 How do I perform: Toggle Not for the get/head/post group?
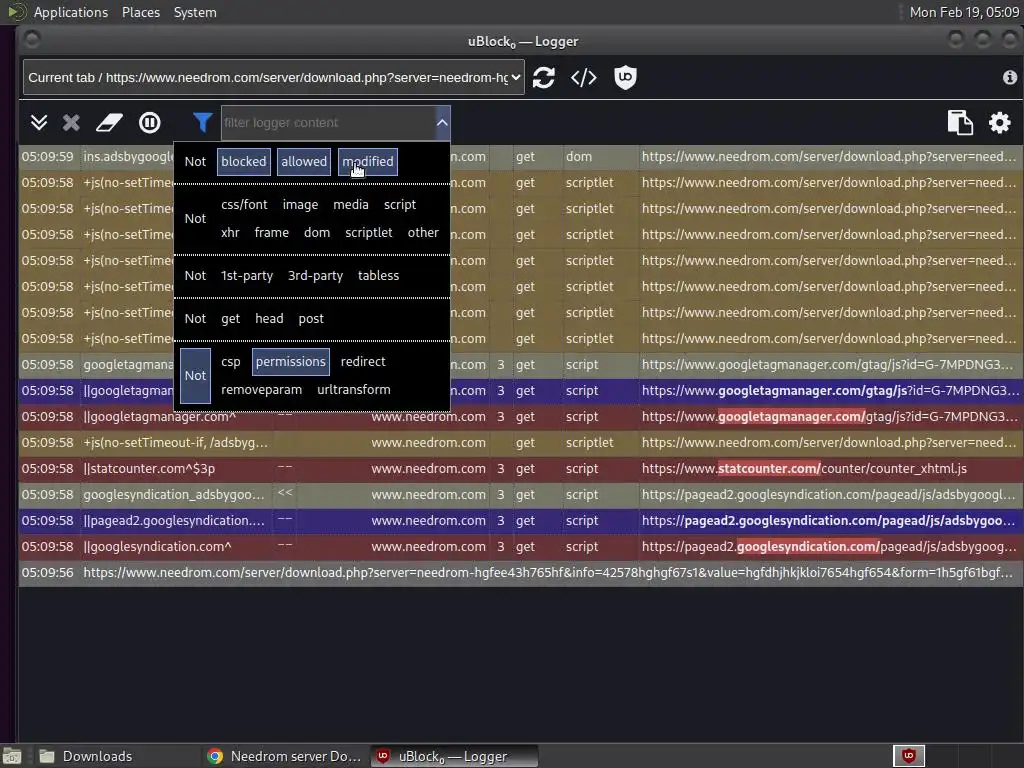(195, 319)
